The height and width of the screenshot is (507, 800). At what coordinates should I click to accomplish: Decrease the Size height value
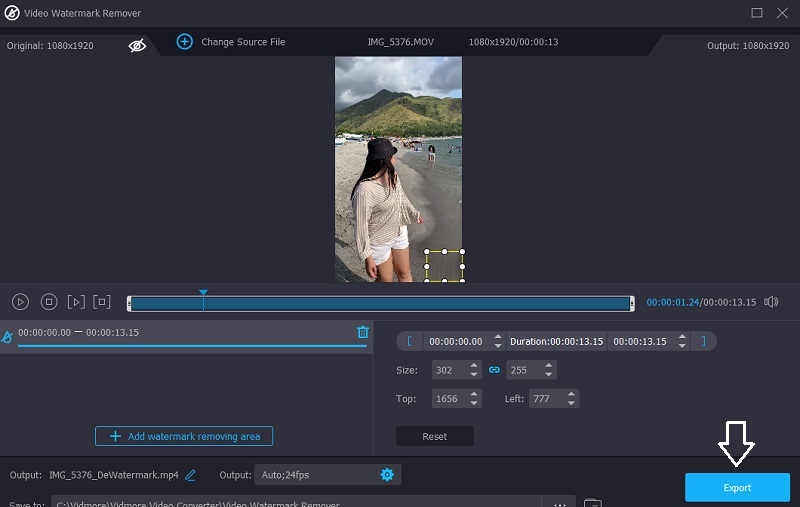pos(548,374)
